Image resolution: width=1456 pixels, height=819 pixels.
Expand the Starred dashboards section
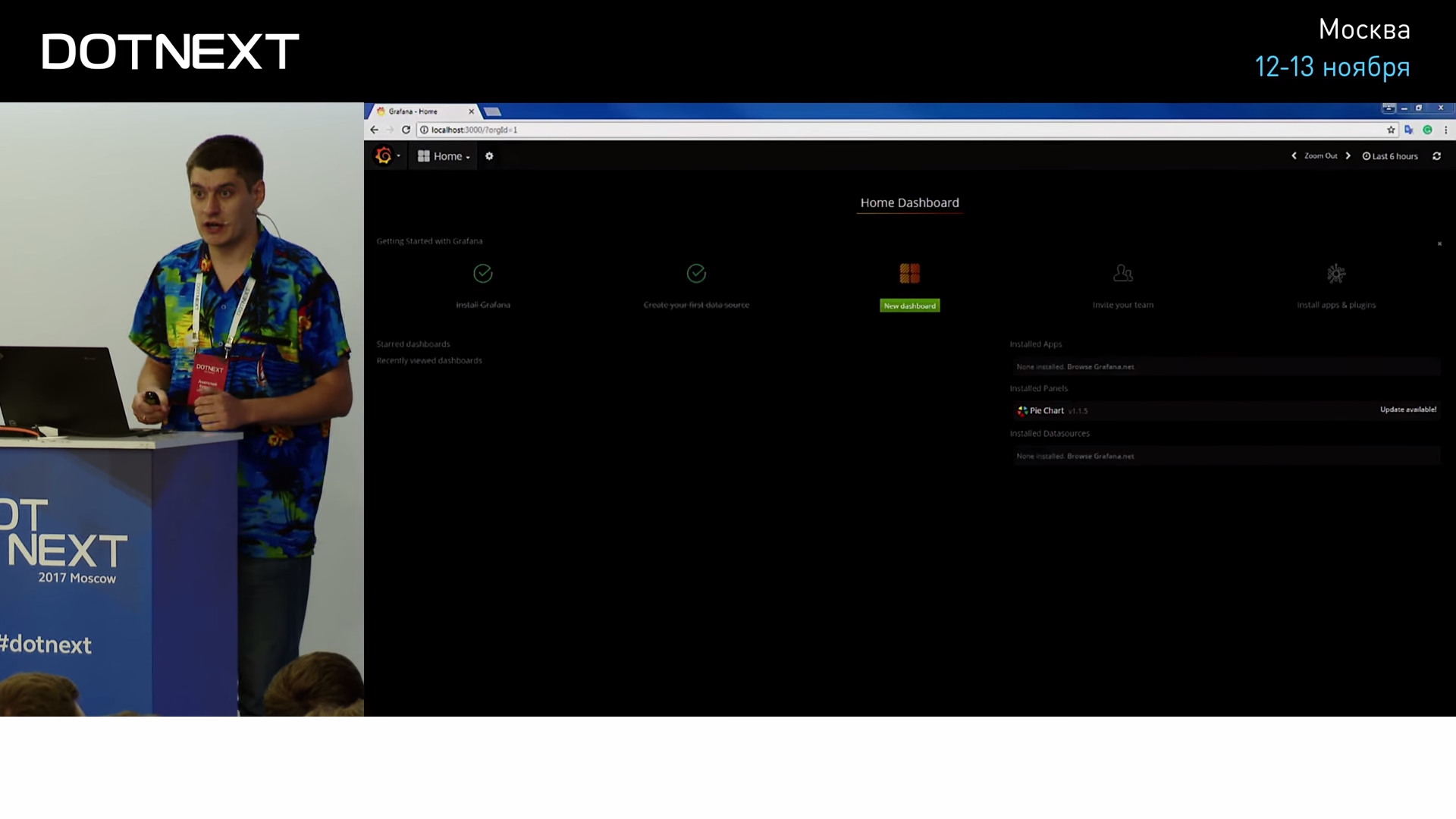[x=413, y=343]
